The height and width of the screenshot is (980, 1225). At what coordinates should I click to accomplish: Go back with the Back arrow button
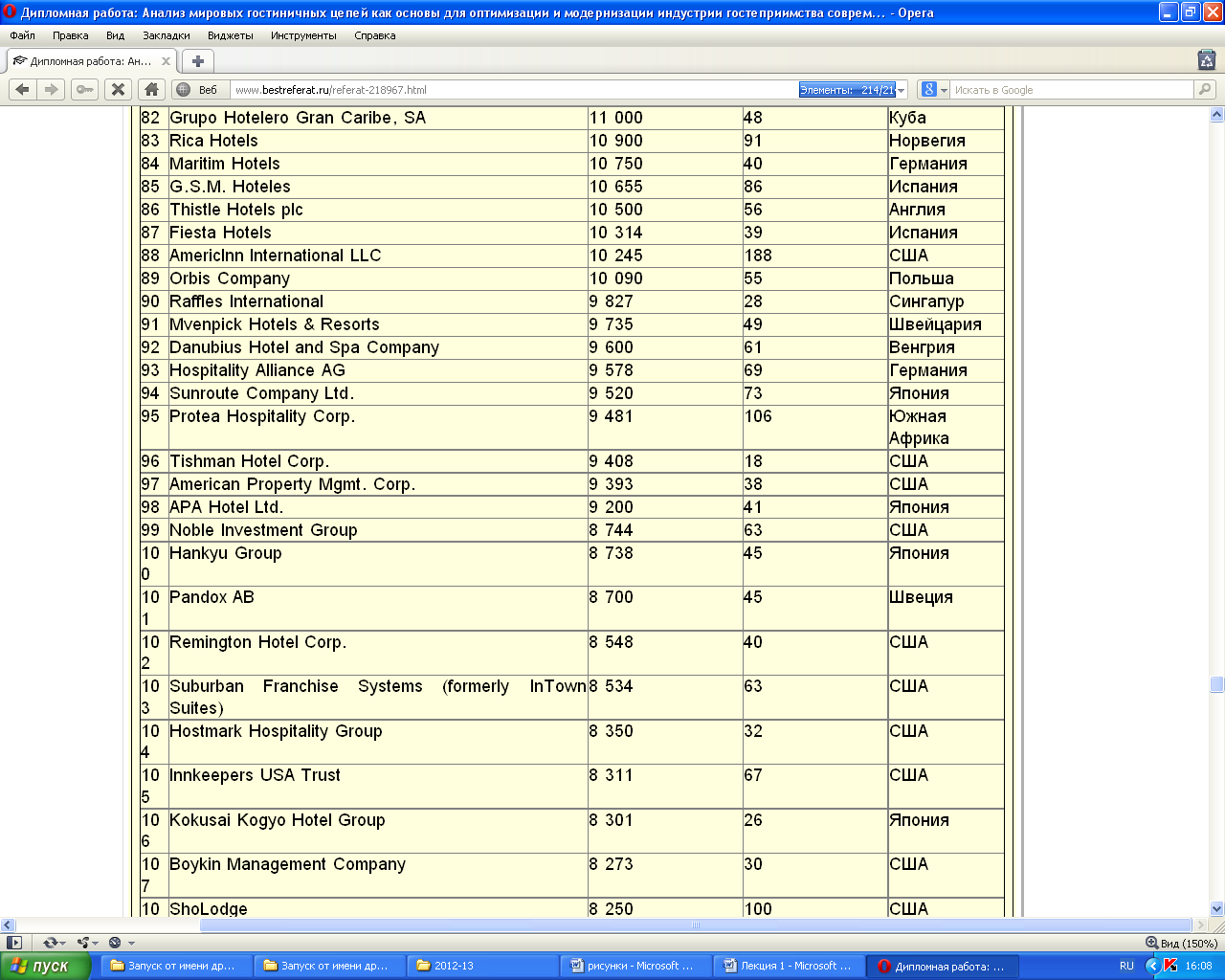23,89
